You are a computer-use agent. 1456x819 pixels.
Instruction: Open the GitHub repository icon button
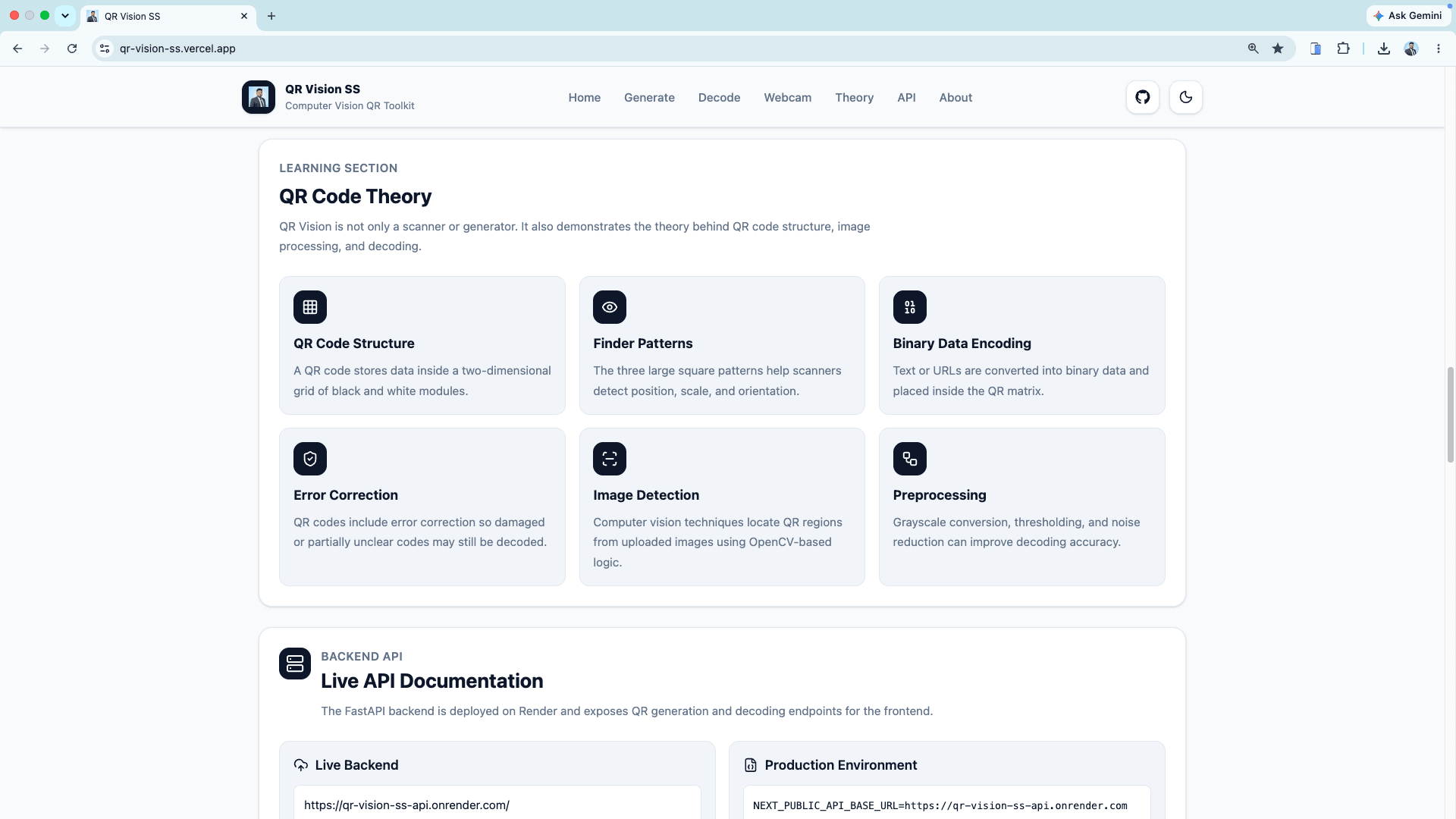(1142, 97)
